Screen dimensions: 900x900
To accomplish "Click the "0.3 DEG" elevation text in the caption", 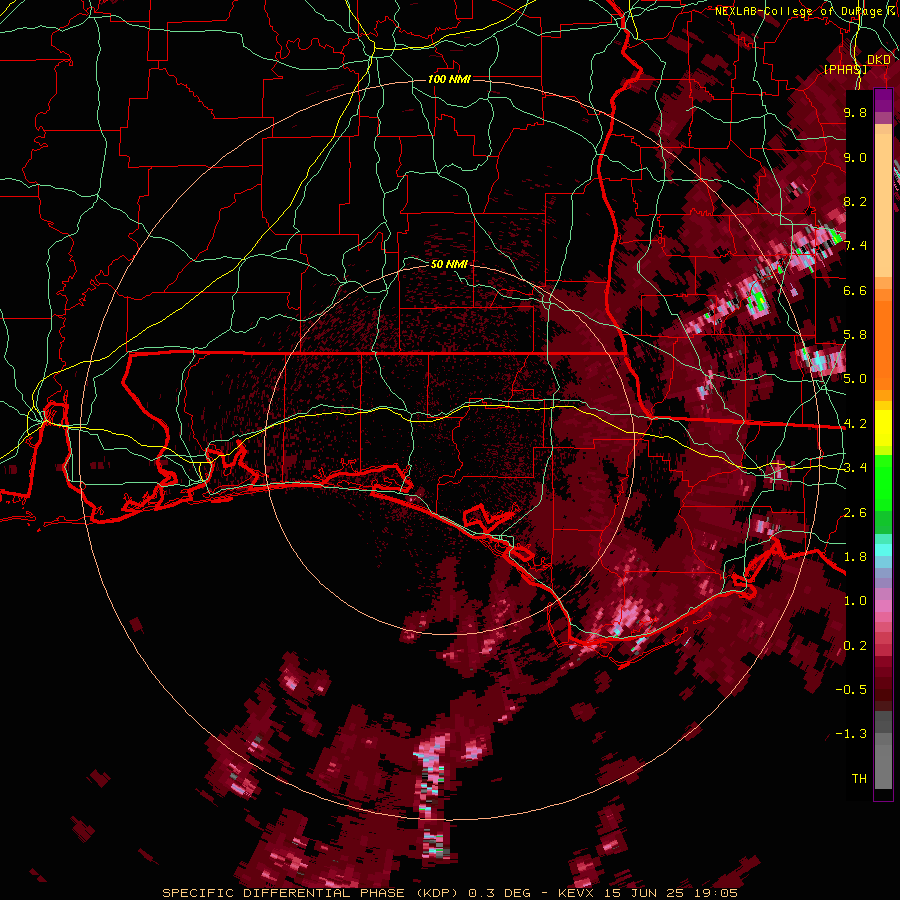I will click(x=499, y=893).
